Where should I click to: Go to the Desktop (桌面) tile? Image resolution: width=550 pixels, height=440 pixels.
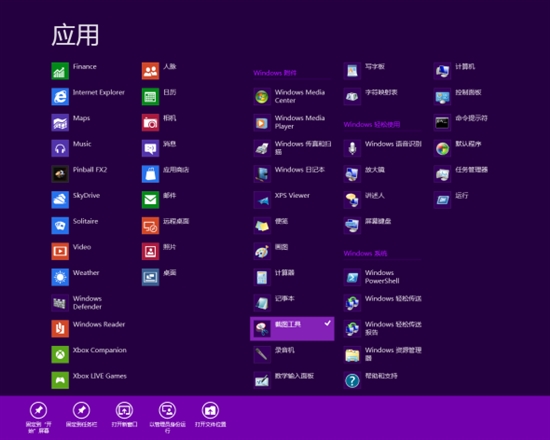point(159,277)
